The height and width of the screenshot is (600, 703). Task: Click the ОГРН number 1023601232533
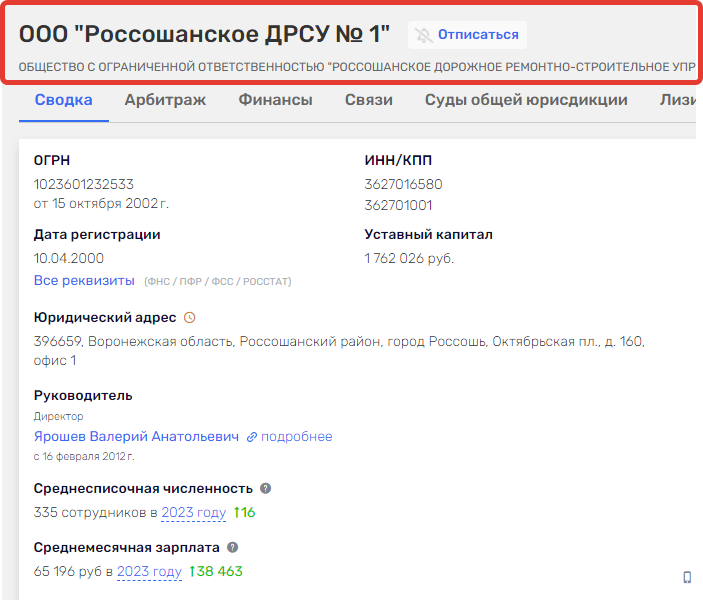84,184
